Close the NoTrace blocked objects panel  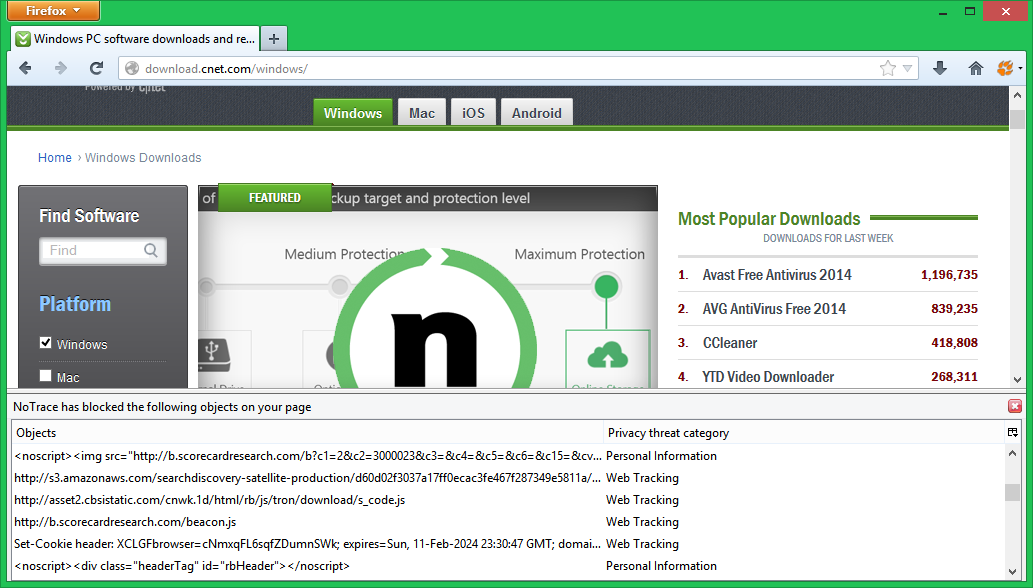pyautogui.click(x=1015, y=406)
